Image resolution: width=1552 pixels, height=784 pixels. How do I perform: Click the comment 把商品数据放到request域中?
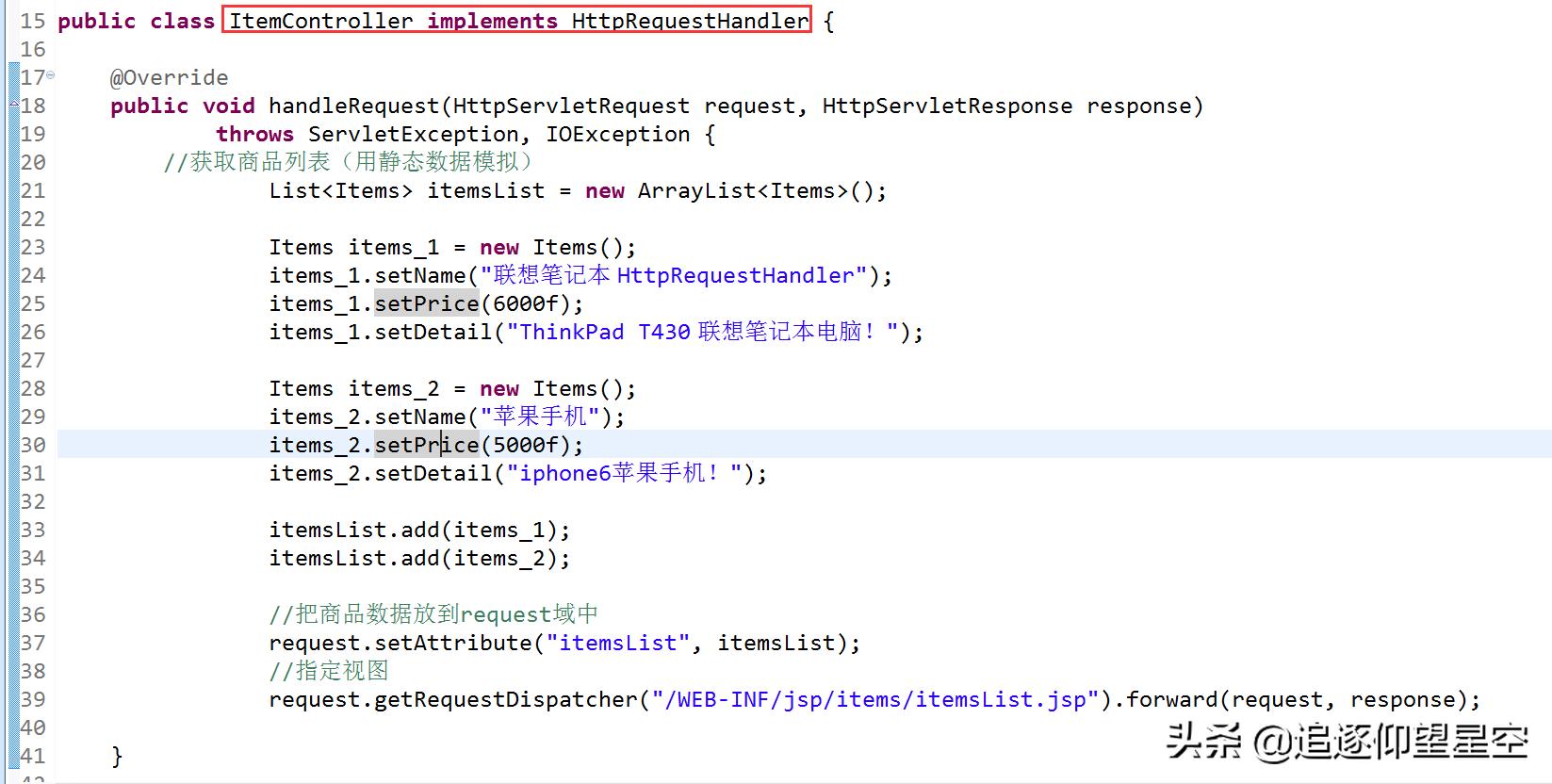click(433, 614)
